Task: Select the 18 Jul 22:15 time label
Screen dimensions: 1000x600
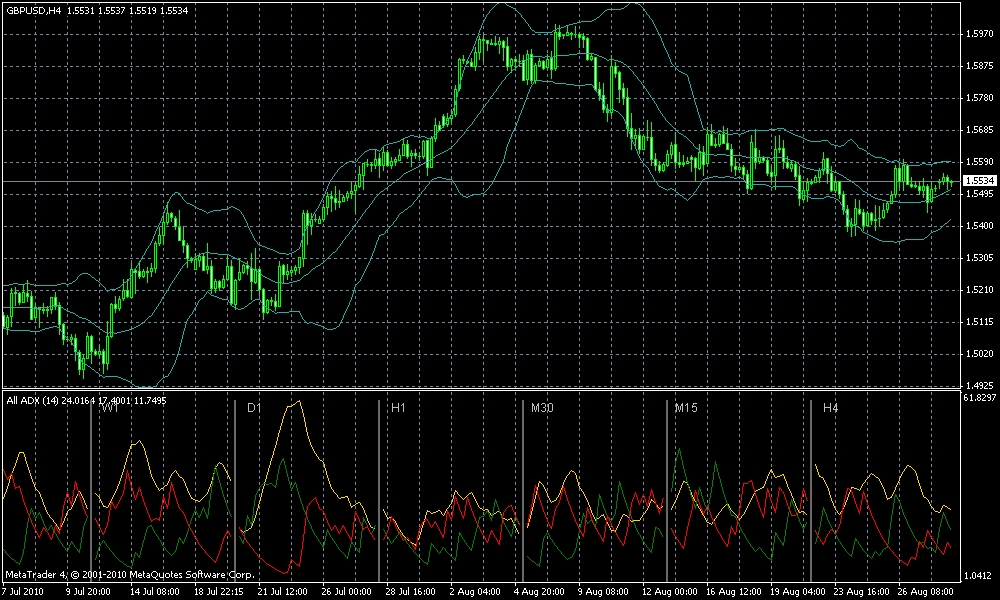Action: (x=218, y=592)
